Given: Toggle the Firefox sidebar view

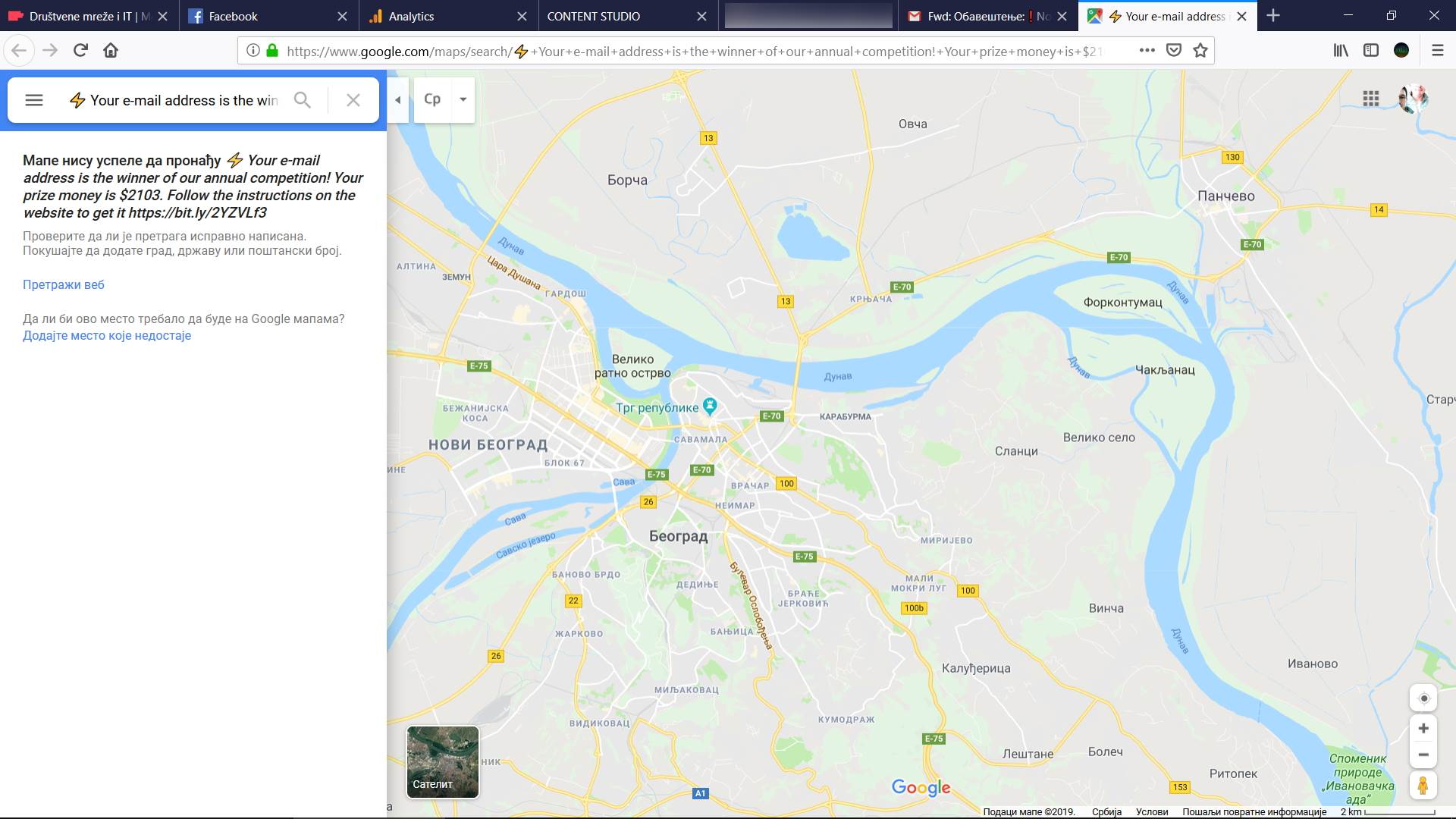Looking at the screenshot, I should (x=1371, y=50).
